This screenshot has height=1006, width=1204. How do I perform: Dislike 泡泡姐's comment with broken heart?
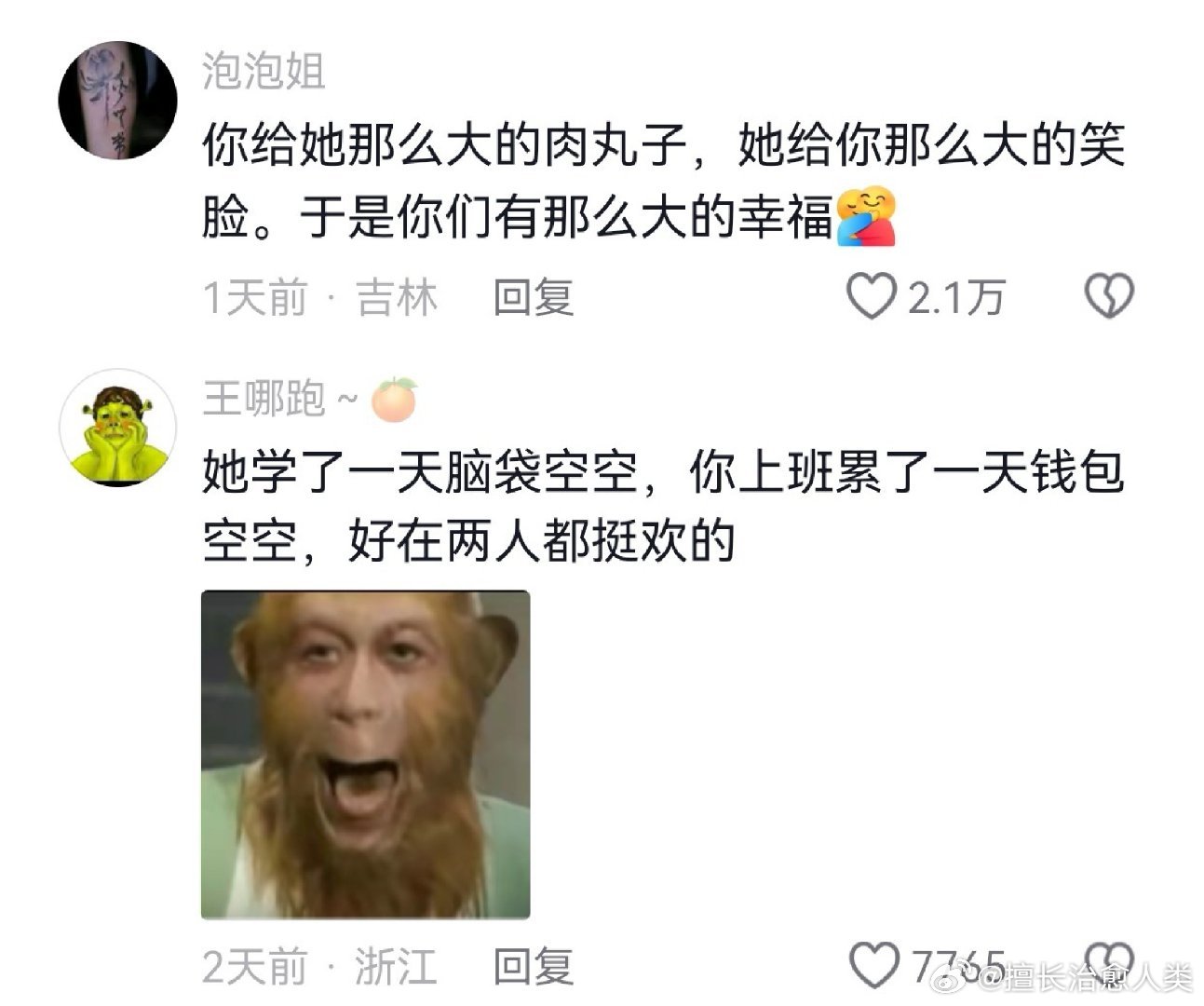point(1109,297)
